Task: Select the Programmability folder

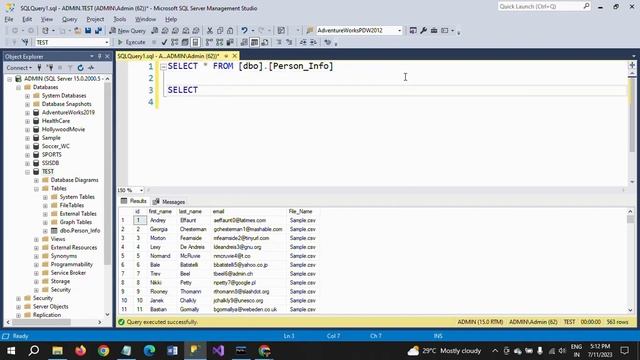Action: click(x=71, y=264)
